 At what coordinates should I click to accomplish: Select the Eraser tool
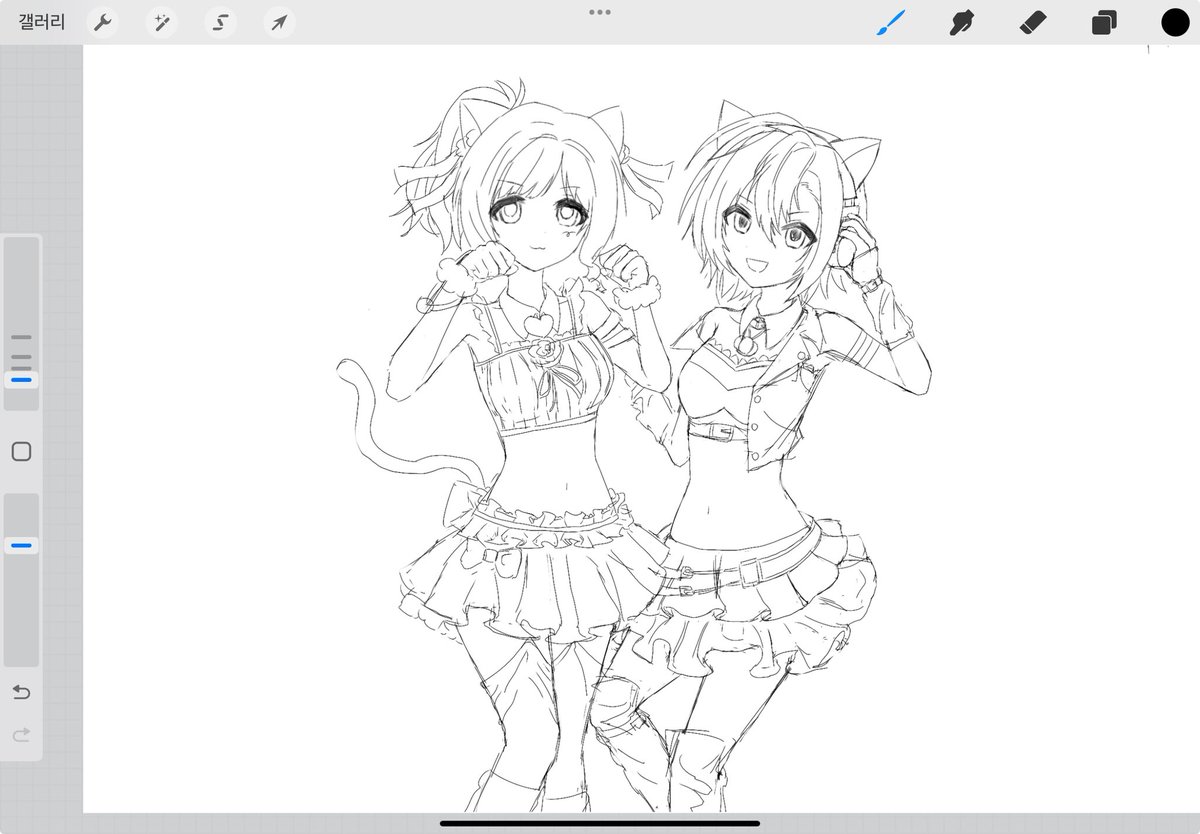(x=1032, y=22)
